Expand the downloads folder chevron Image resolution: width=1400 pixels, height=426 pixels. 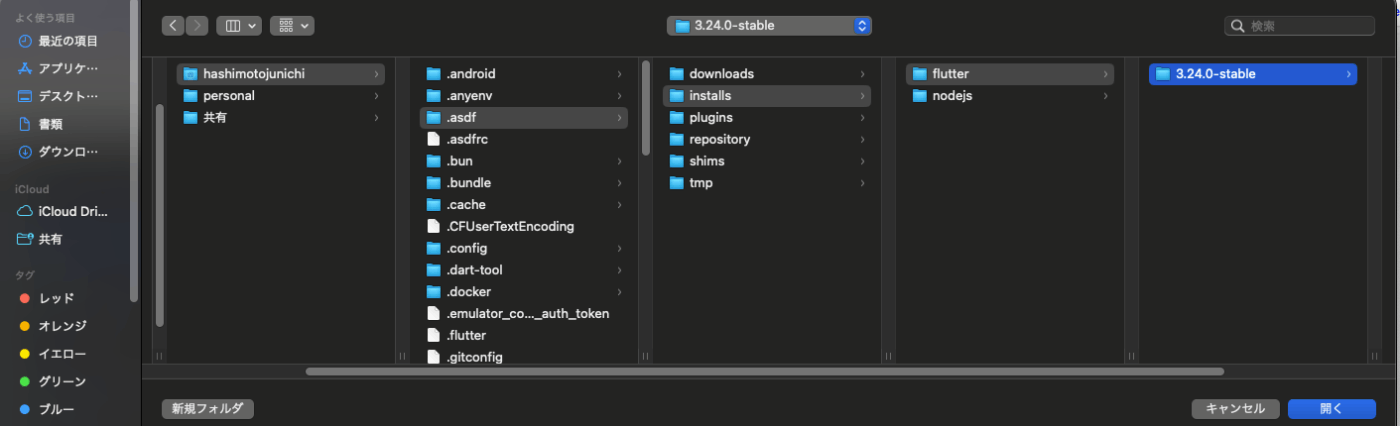862,74
